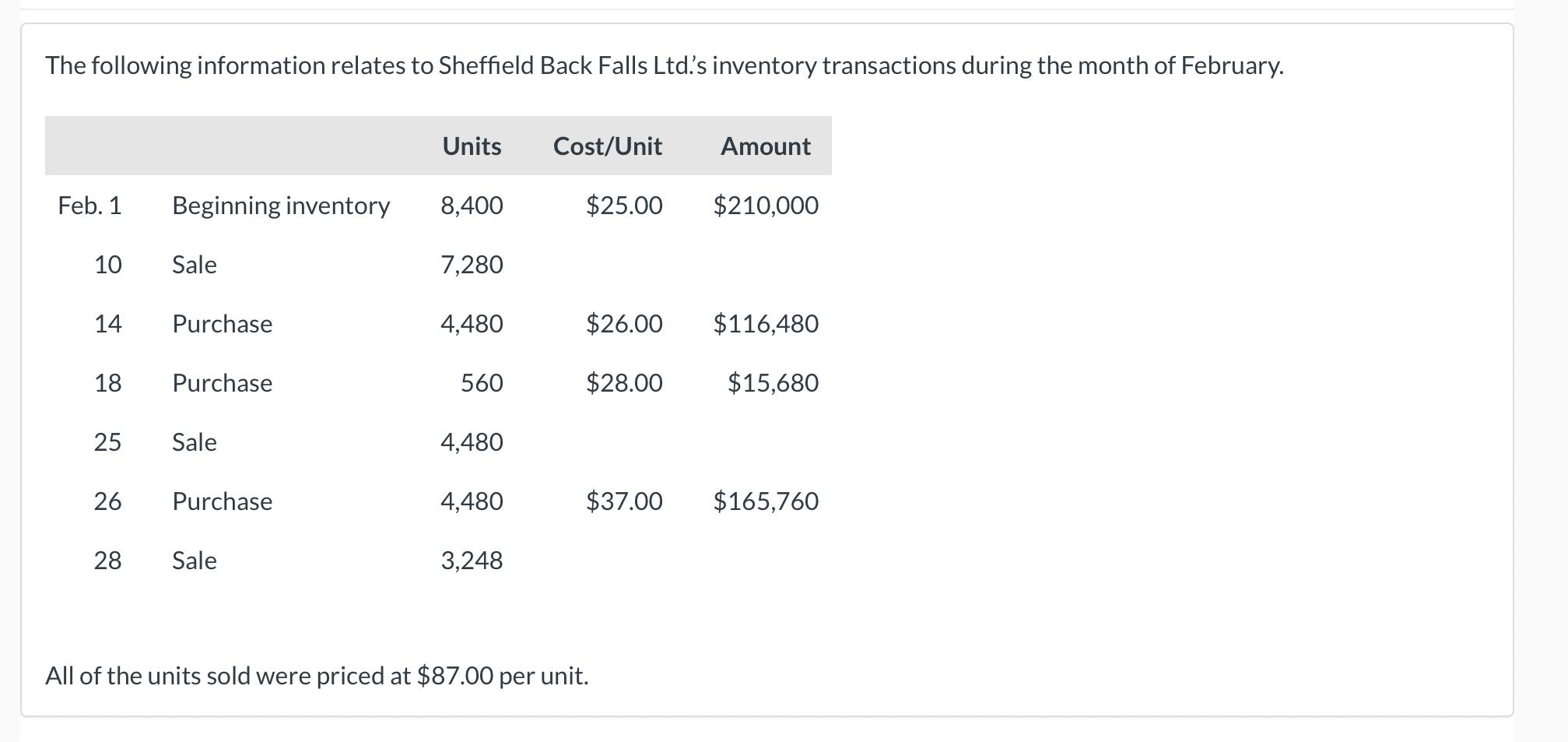1568x742 pixels.
Task: Click the $26.00 cost per unit cell
Action: point(624,324)
